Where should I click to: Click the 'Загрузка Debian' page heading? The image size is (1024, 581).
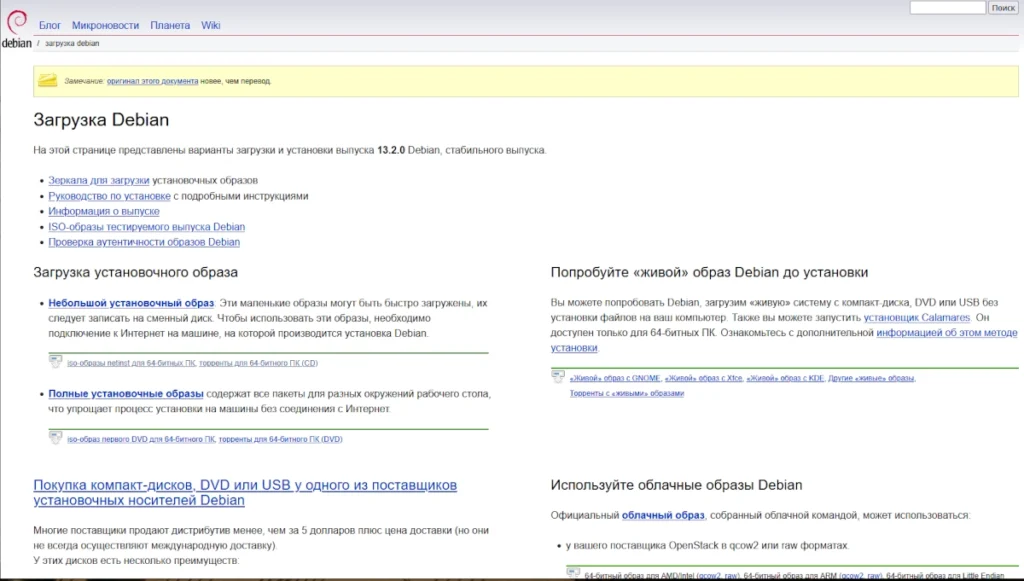(x=101, y=120)
